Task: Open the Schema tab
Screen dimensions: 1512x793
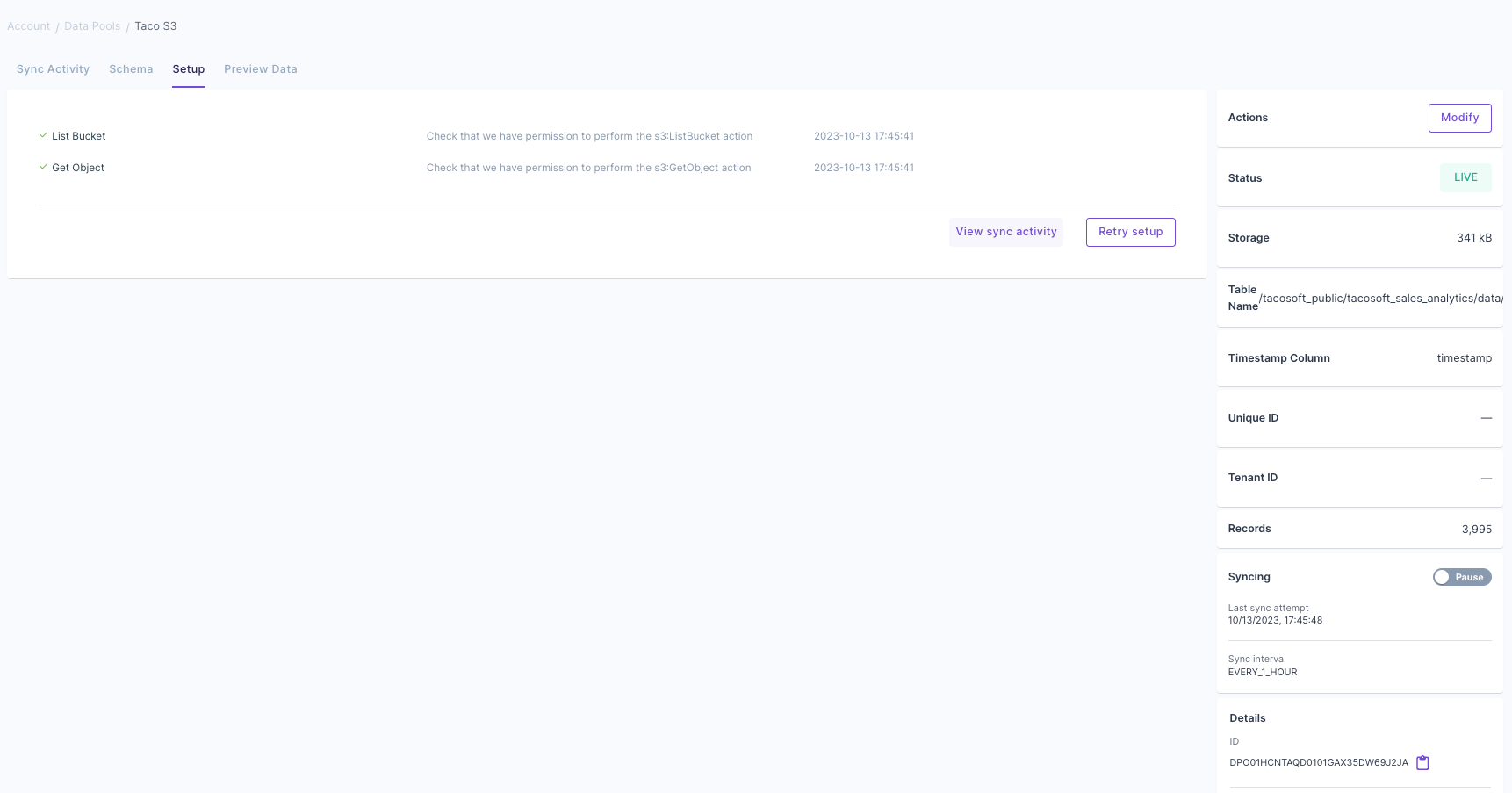Action: coord(131,68)
